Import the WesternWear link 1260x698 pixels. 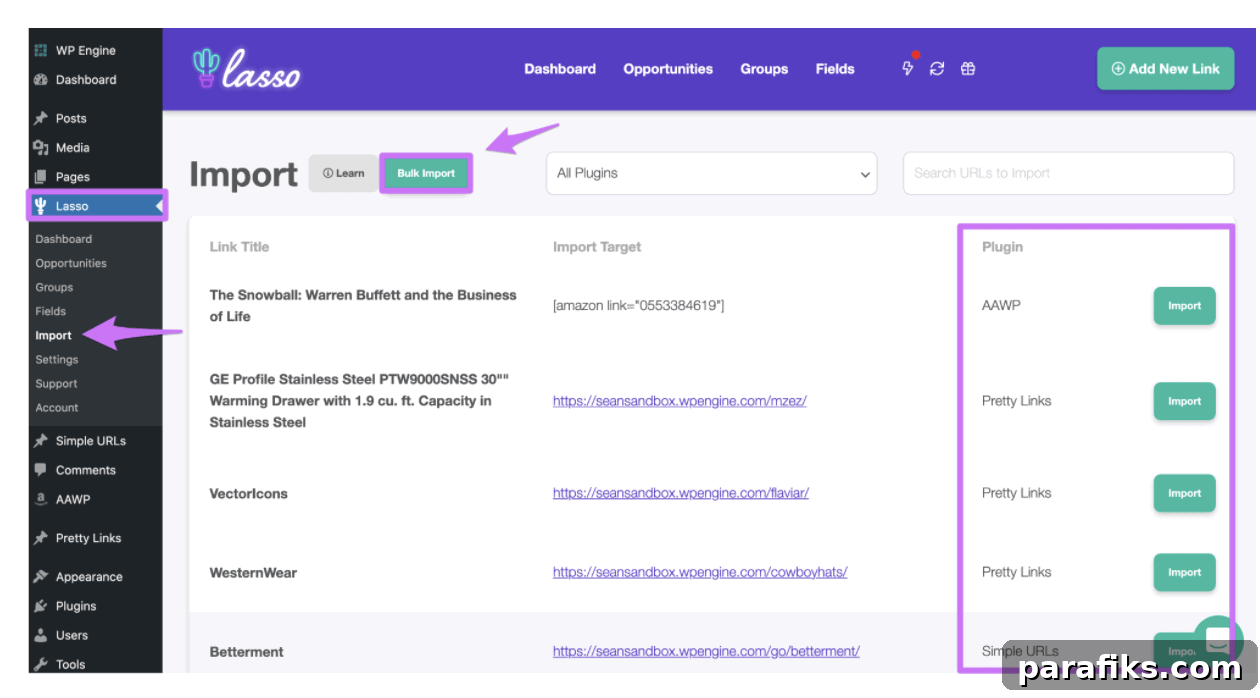coord(1185,572)
